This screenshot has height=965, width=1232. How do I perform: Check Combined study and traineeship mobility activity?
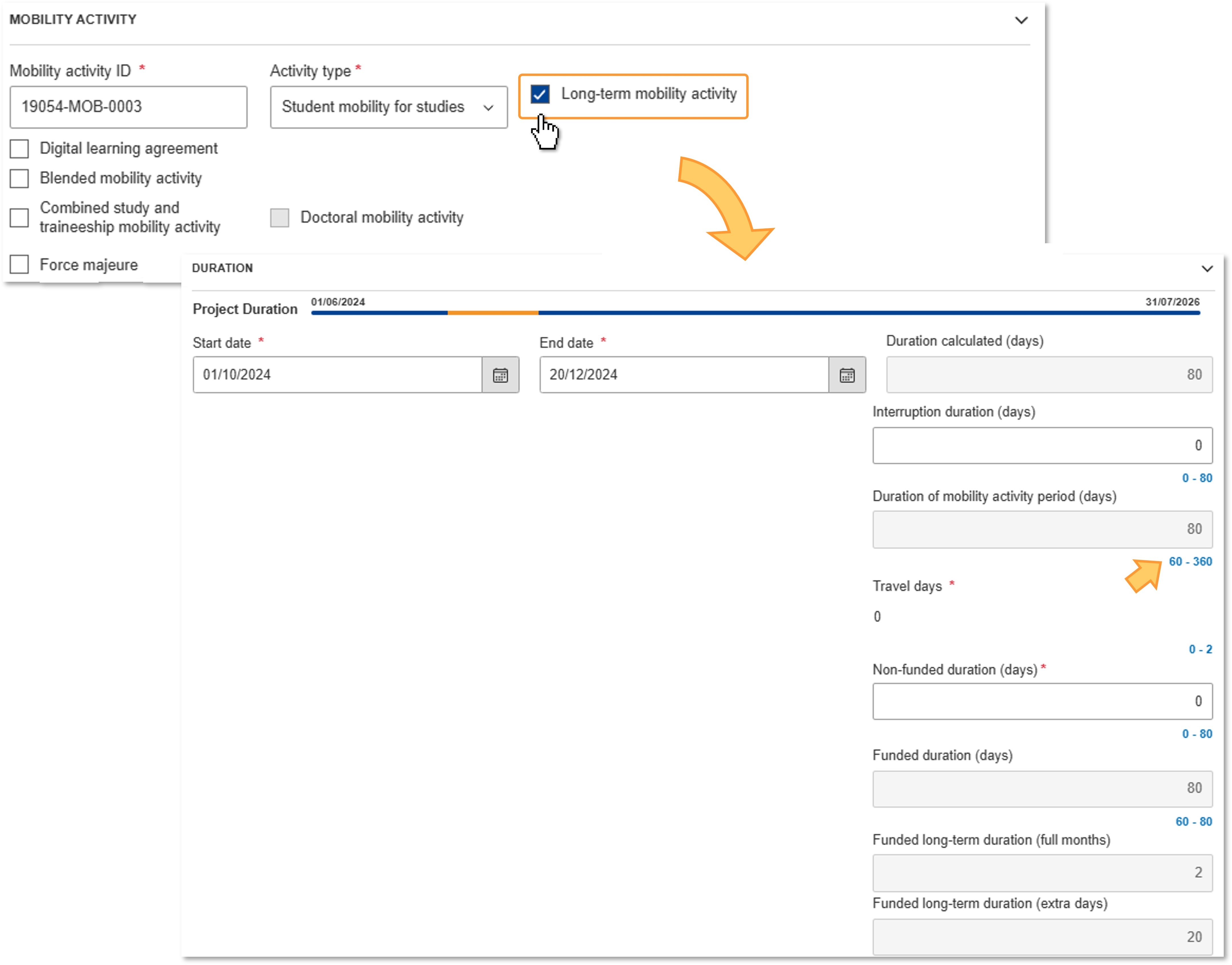point(19,218)
